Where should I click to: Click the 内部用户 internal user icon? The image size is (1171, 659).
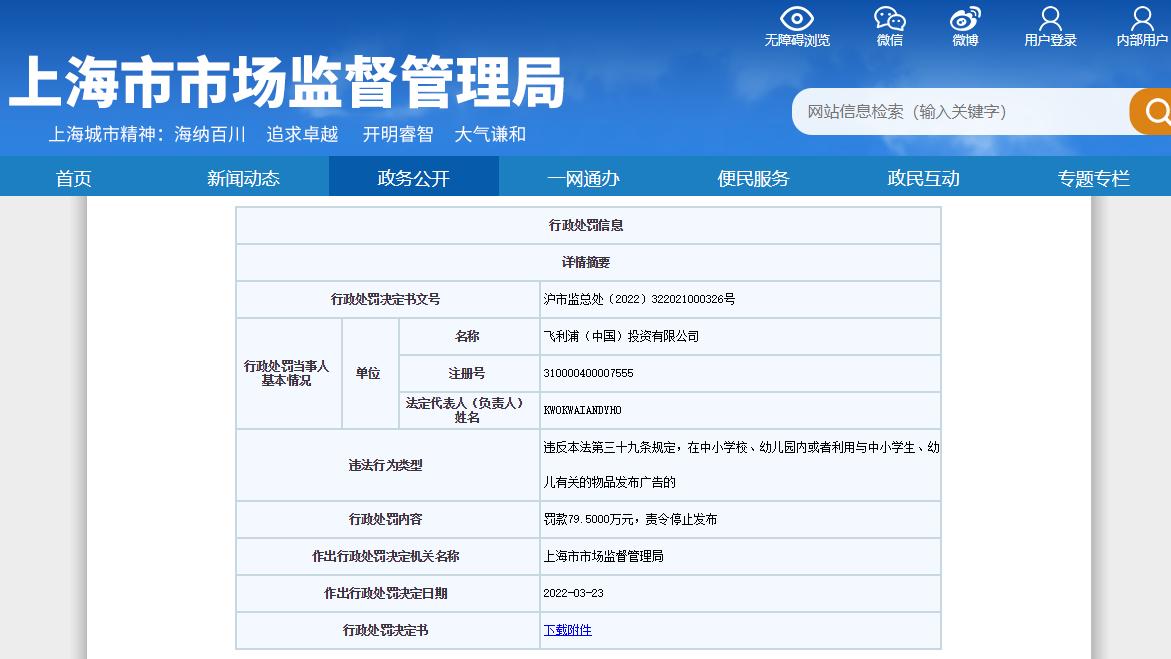[1140, 18]
